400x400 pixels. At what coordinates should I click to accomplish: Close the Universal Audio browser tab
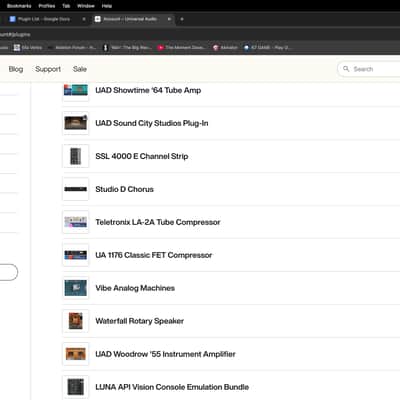coord(169,19)
